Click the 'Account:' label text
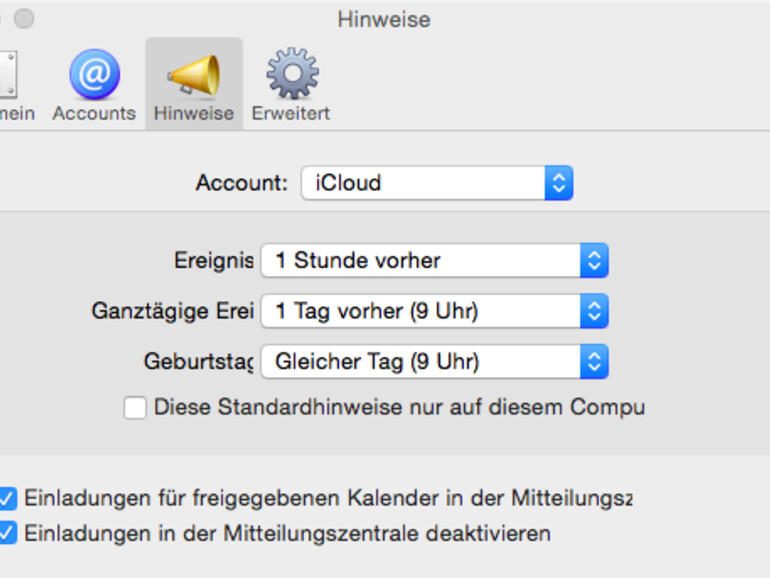The height and width of the screenshot is (578, 770). pos(242,183)
